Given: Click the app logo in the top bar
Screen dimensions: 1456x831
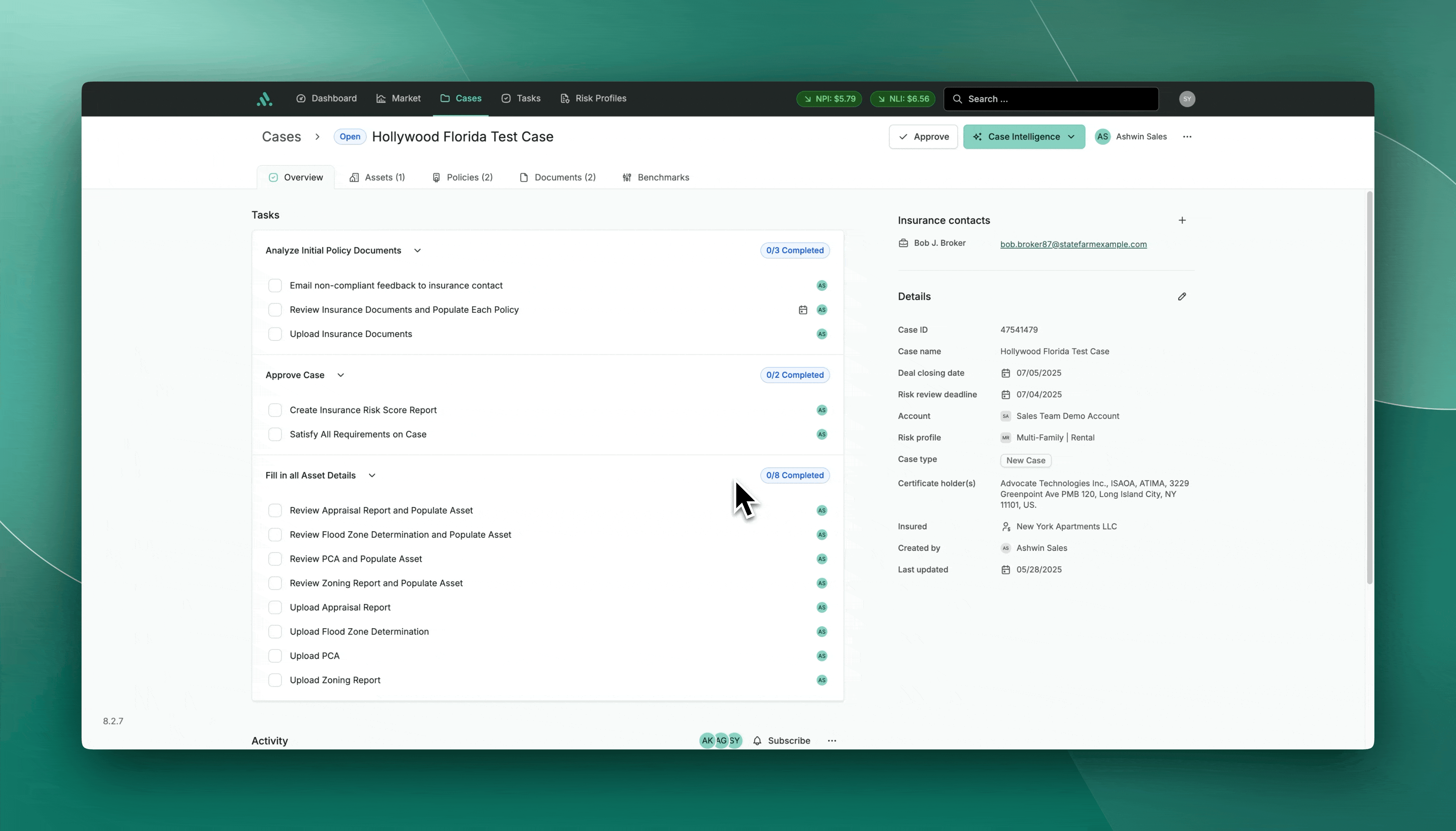Looking at the screenshot, I should pos(264,99).
